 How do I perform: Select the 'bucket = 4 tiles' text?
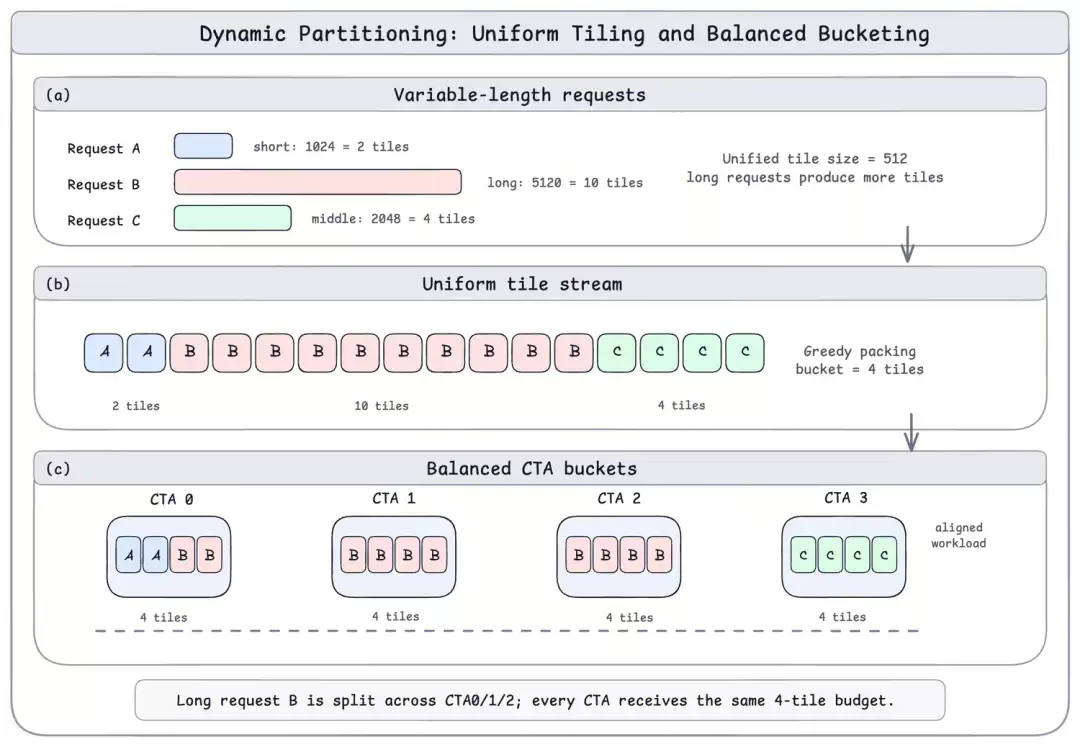(x=860, y=370)
